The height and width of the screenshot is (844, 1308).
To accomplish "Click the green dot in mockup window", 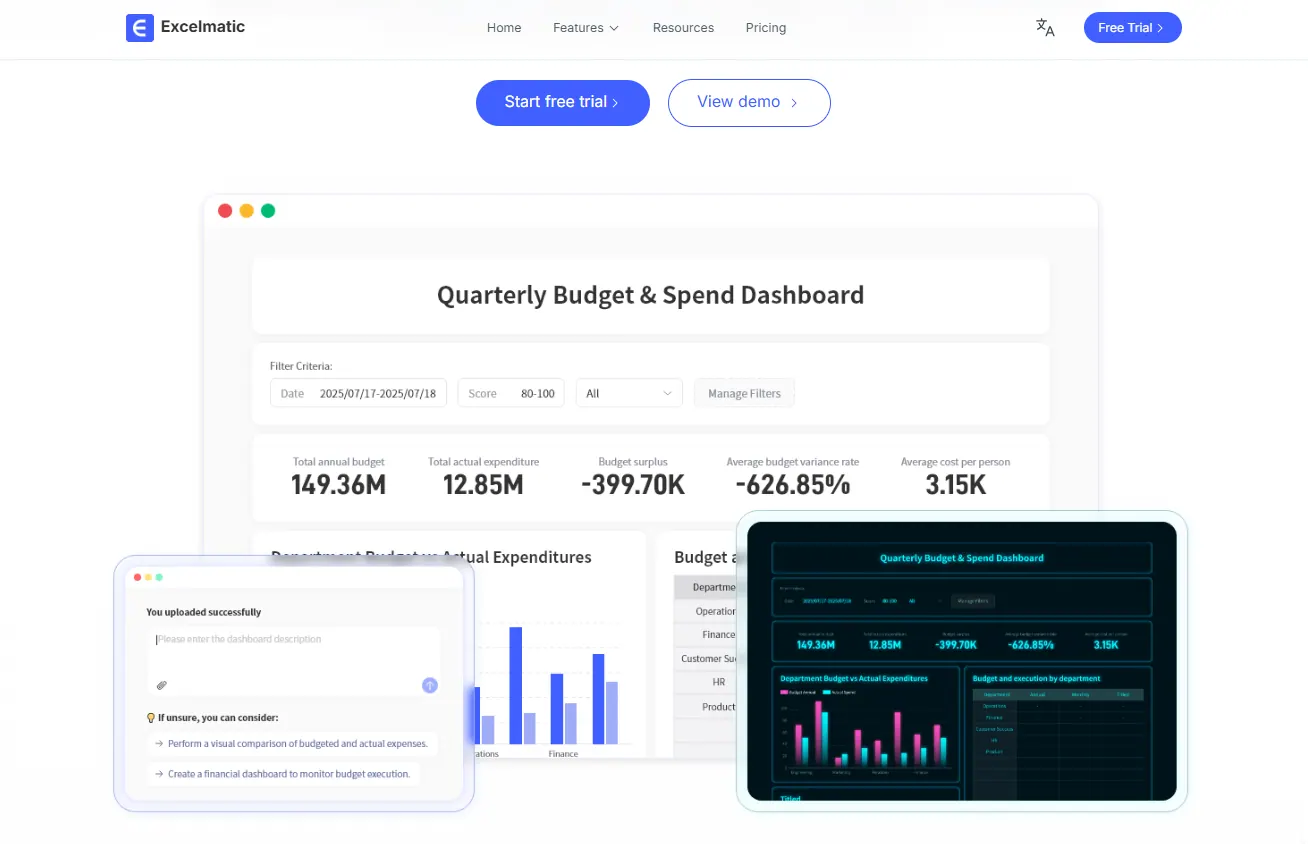I will (268, 211).
